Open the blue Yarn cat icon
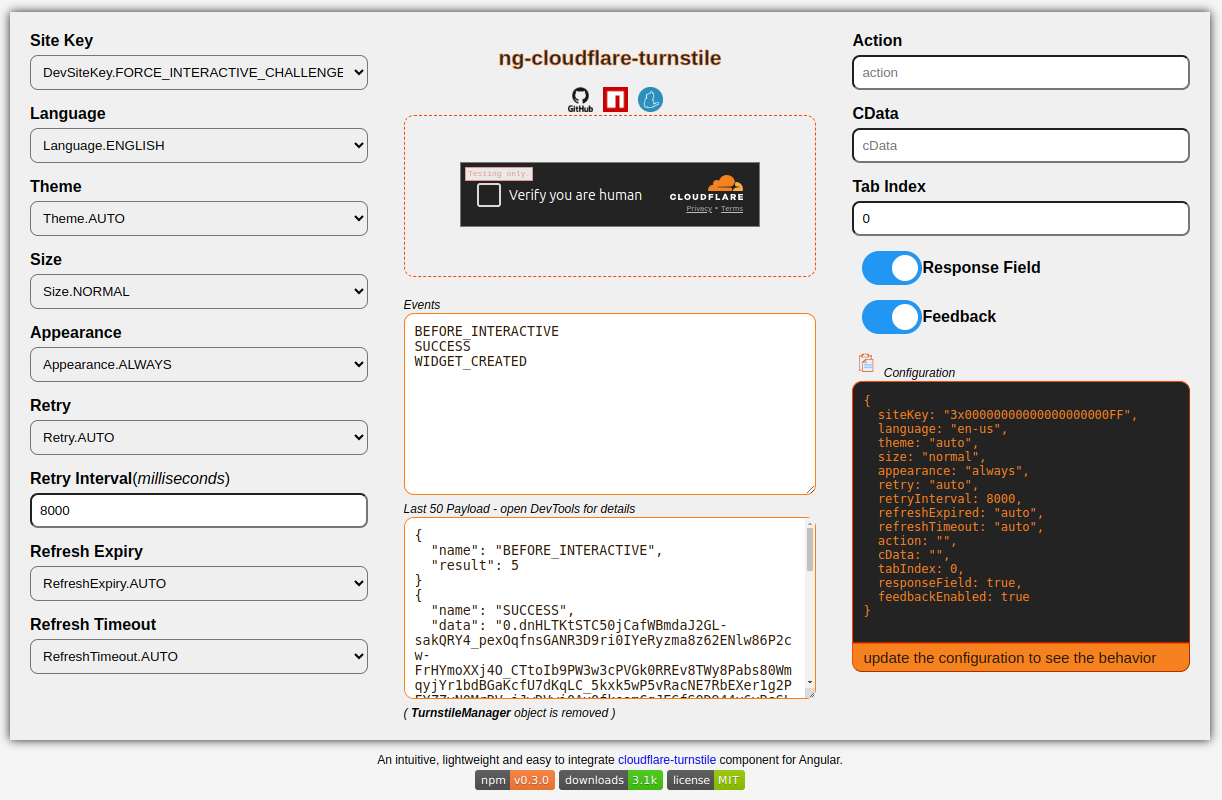Screen dimensions: 1222x800 (651, 99)
